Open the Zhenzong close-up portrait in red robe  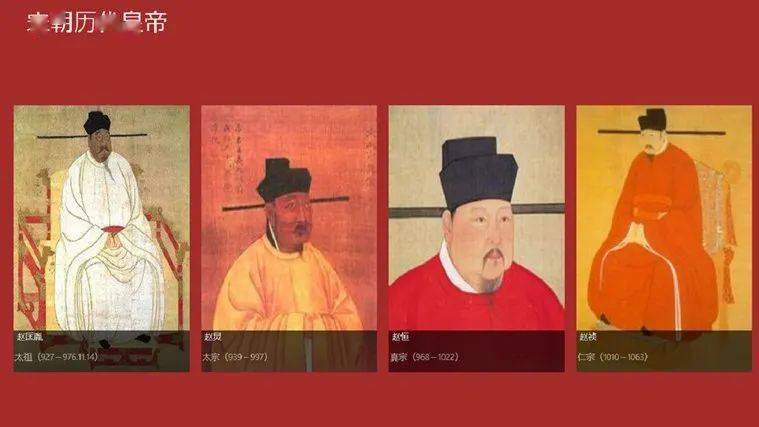coord(476,238)
